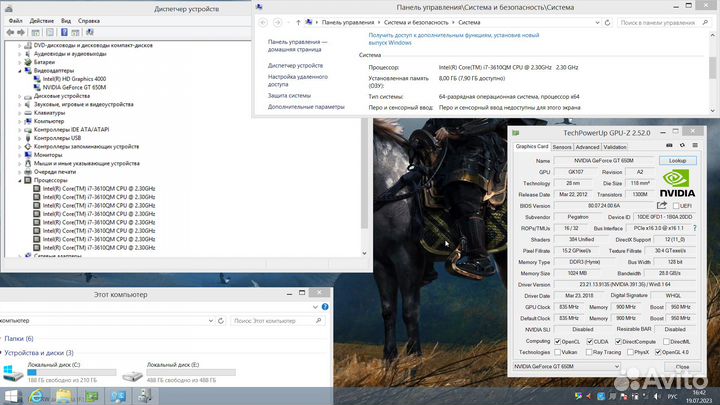Click the Control Panel search field
This screenshot has width=720, height=405.
point(664,22)
